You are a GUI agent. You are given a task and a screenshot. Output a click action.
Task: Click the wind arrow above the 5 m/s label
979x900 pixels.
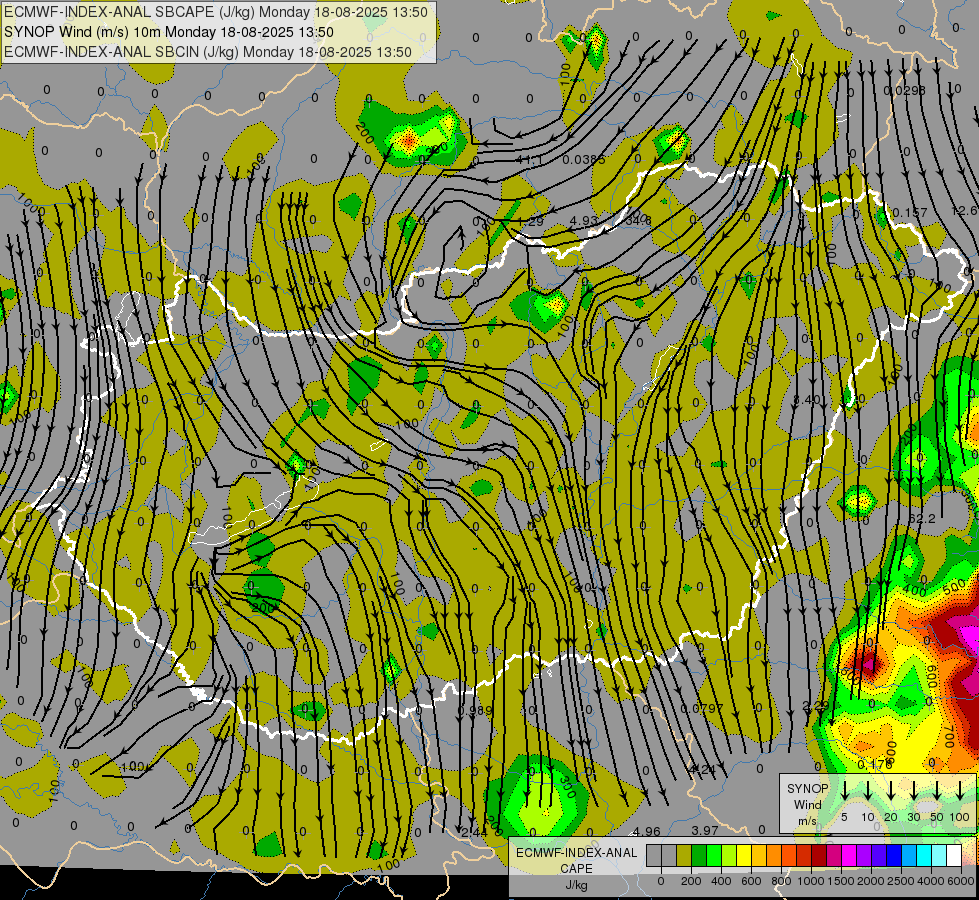(845, 789)
